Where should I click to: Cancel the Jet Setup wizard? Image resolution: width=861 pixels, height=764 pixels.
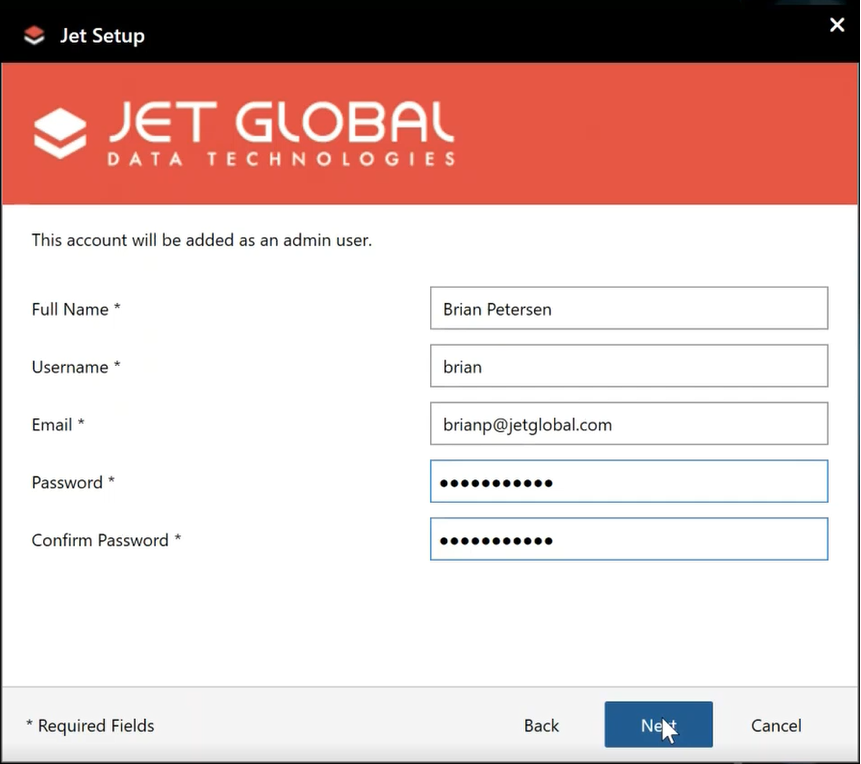(776, 726)
